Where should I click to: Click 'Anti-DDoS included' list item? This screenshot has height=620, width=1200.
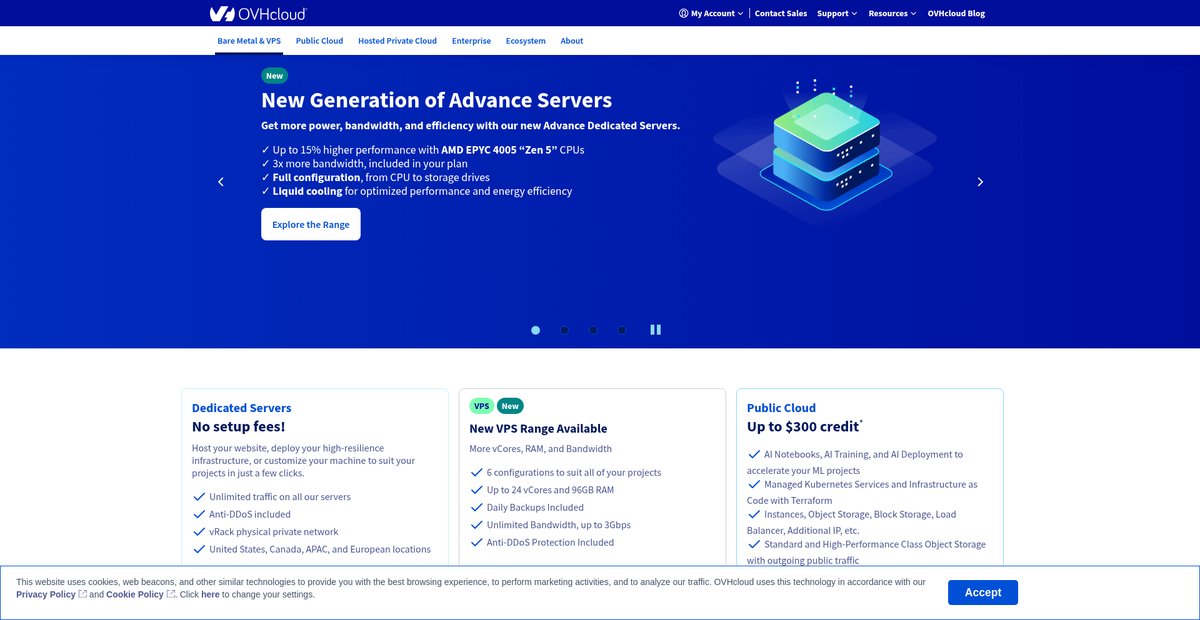(250, 514)
